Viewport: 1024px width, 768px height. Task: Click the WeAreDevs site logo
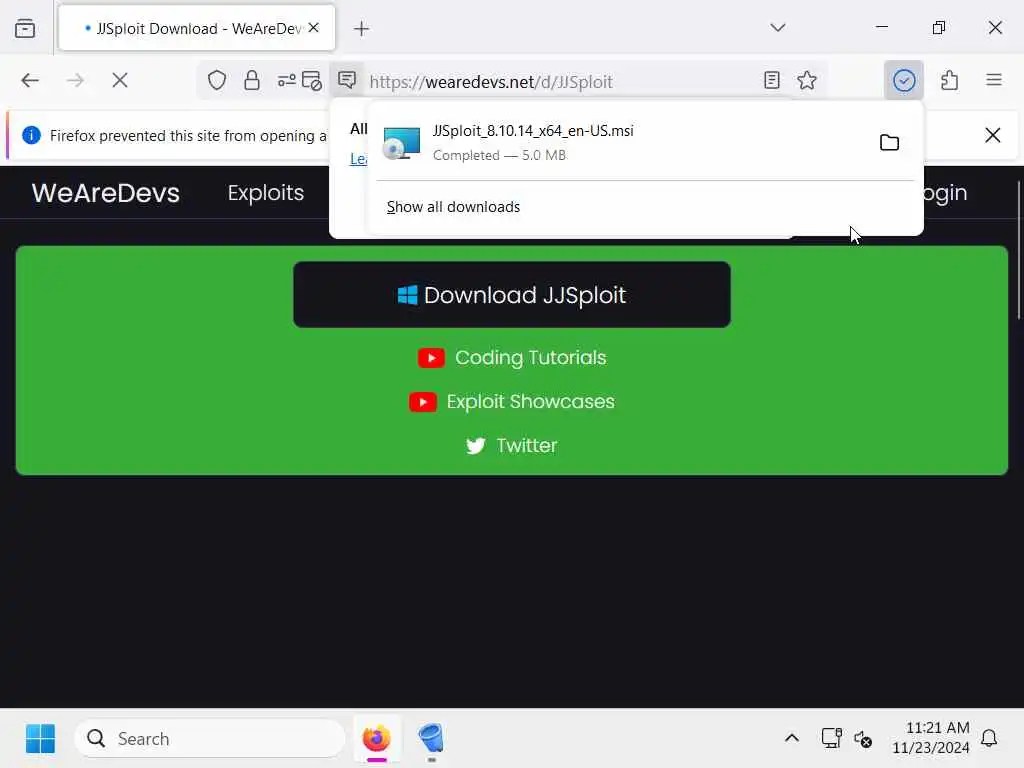[x=106, y=193]
